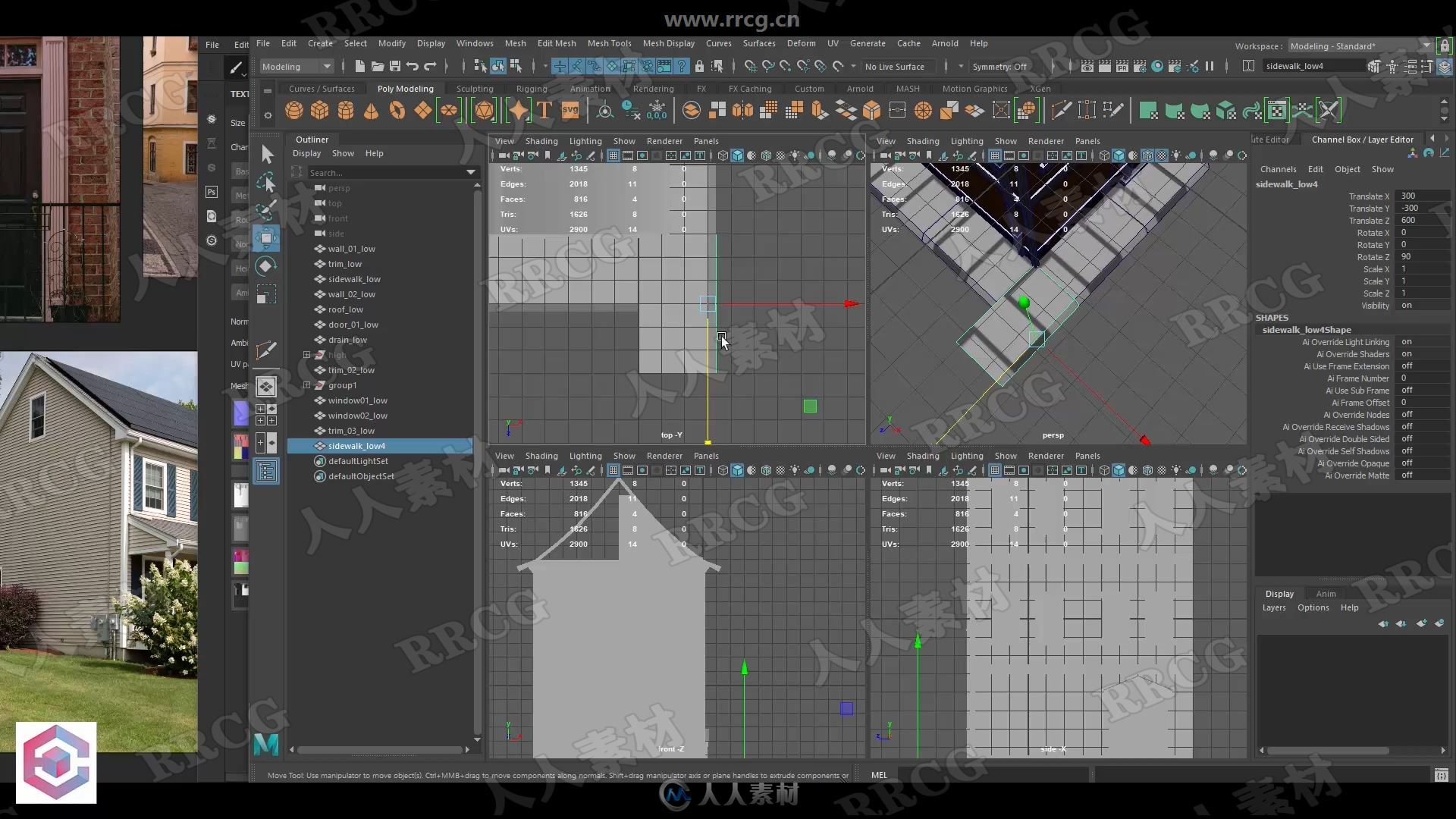The image size is (1456, 819).
Task: Open the Edit Mesh menu
Action: click(x=556, y=43)
